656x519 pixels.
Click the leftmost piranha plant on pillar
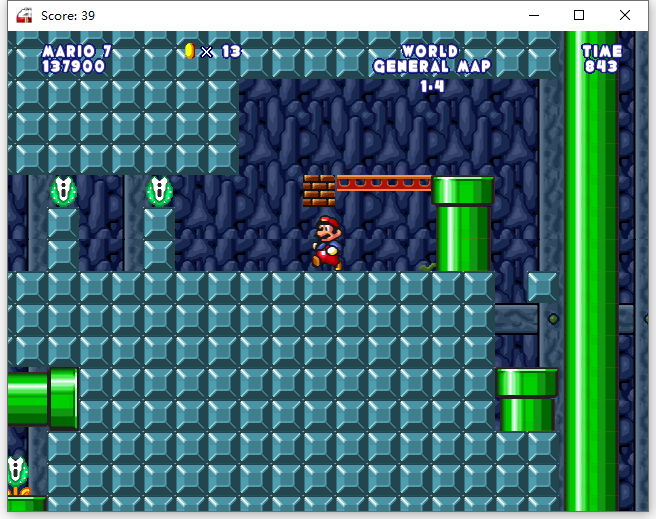64,192
